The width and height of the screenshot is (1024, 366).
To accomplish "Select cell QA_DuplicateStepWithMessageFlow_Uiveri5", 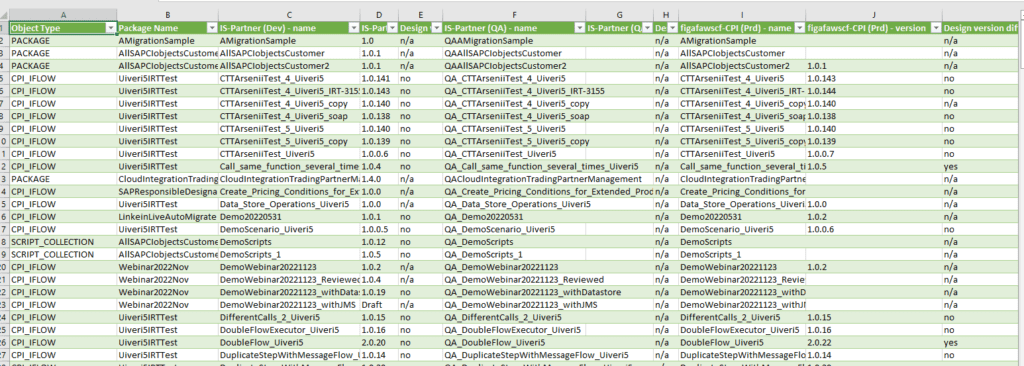I will coord(514,355).
